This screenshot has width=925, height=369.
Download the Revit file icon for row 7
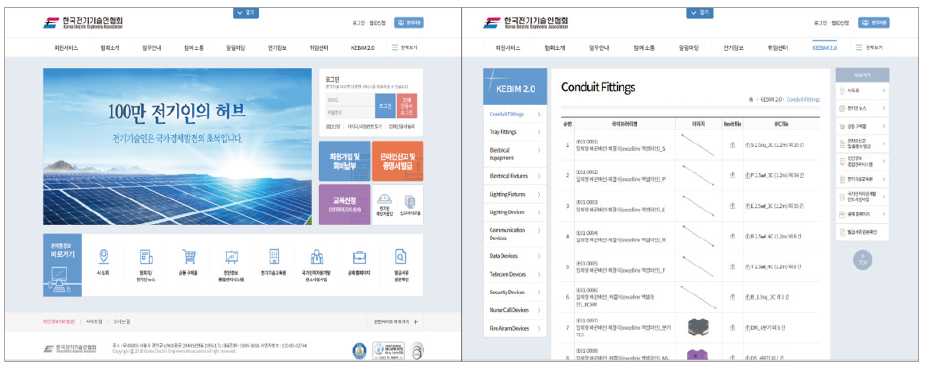pos(732,328)
